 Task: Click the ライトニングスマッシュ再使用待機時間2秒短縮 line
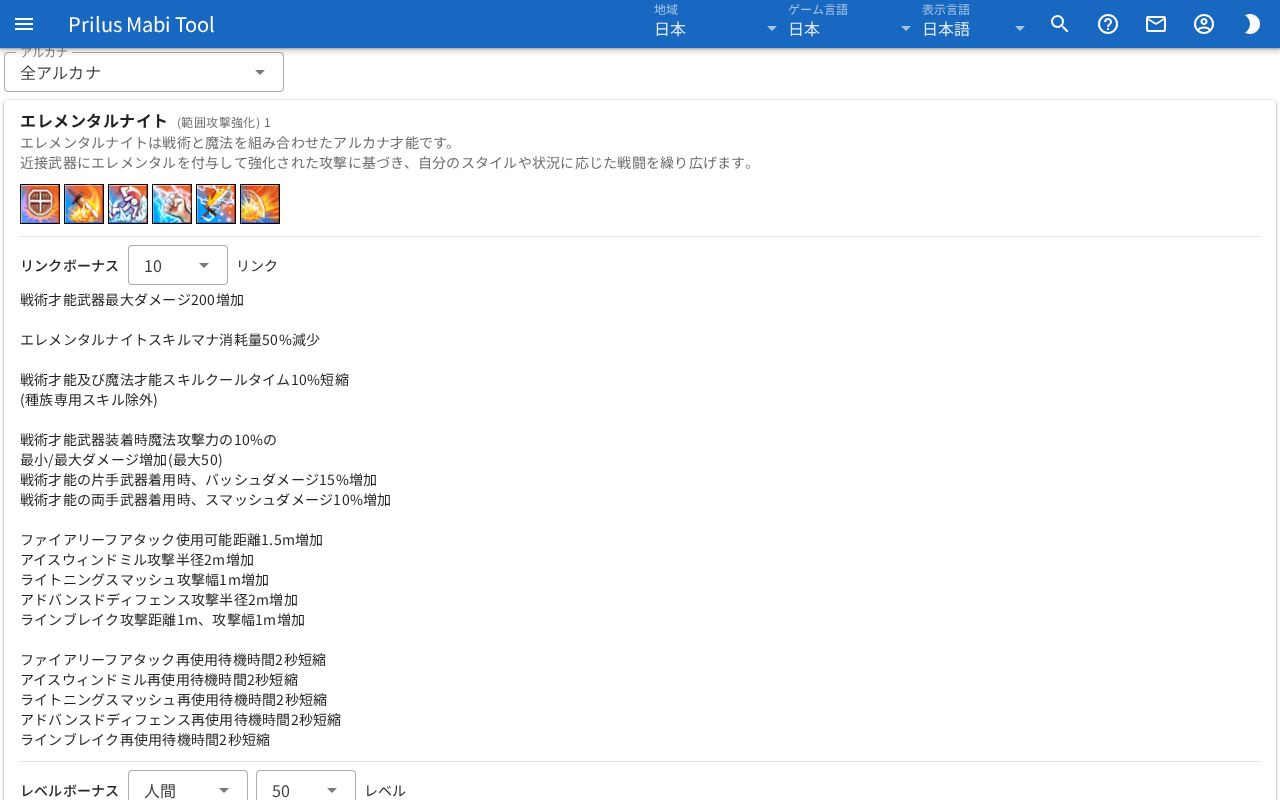coord(173,700)
